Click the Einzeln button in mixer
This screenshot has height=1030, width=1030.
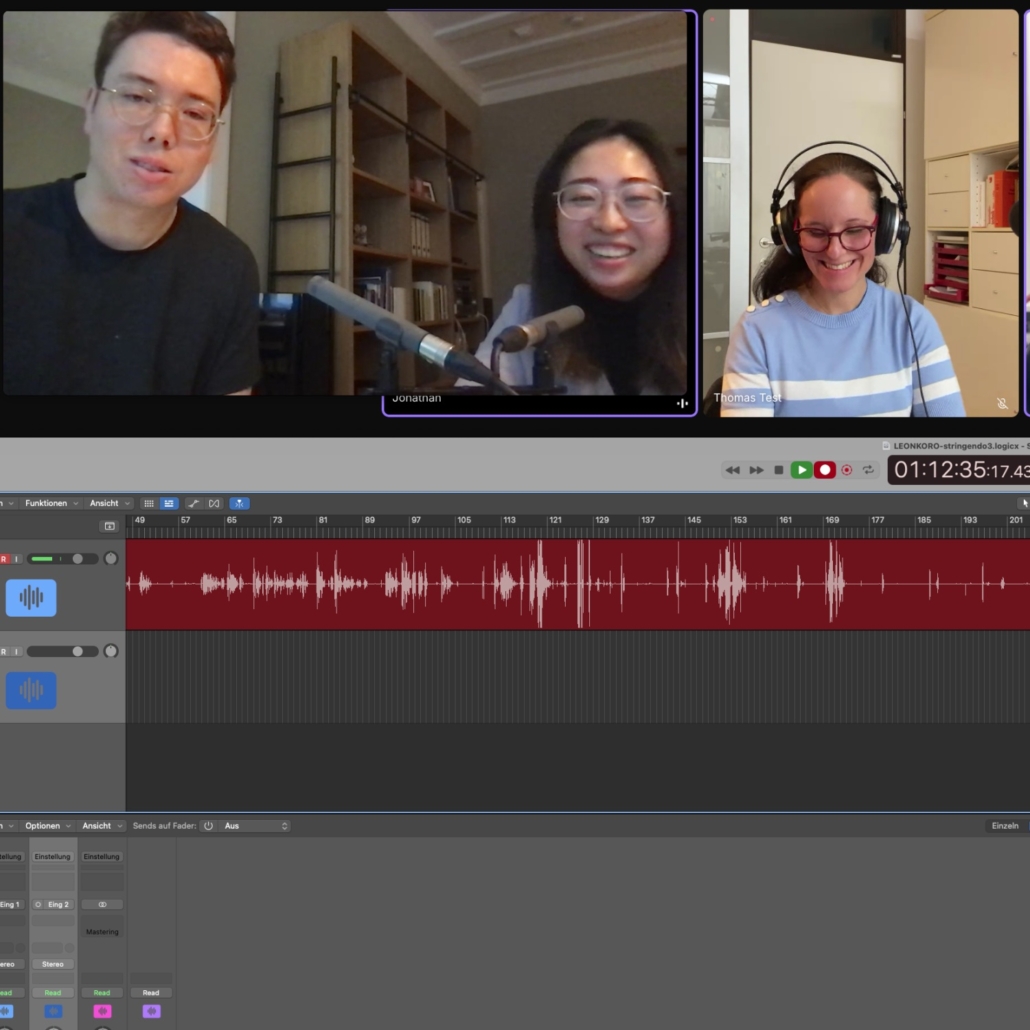(x=1005, y=826)
